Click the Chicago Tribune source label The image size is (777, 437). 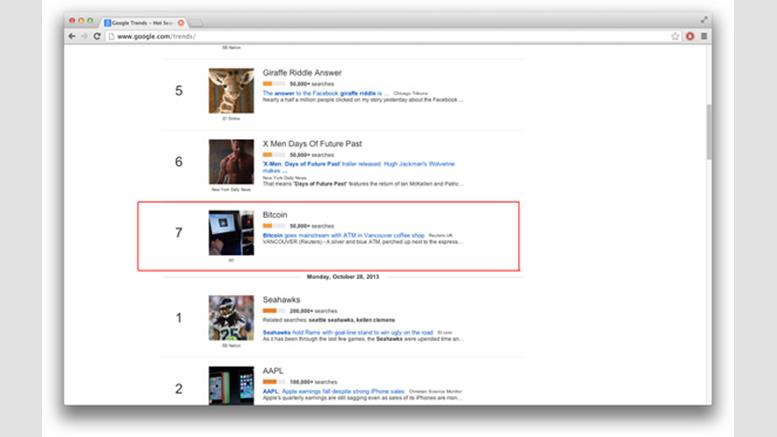pyautogui.click(x=410, y=94)
